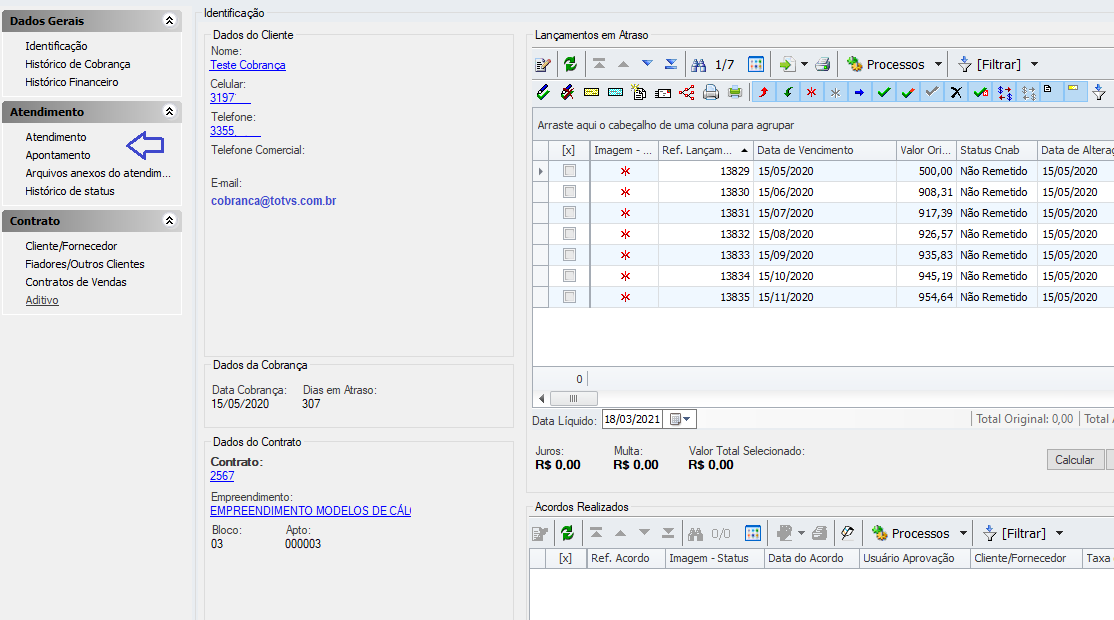Open binoculars search in Lançamentos toolbar
Image resolution: width=1114 pixels, height=620 pixels.
click(698, 65)
